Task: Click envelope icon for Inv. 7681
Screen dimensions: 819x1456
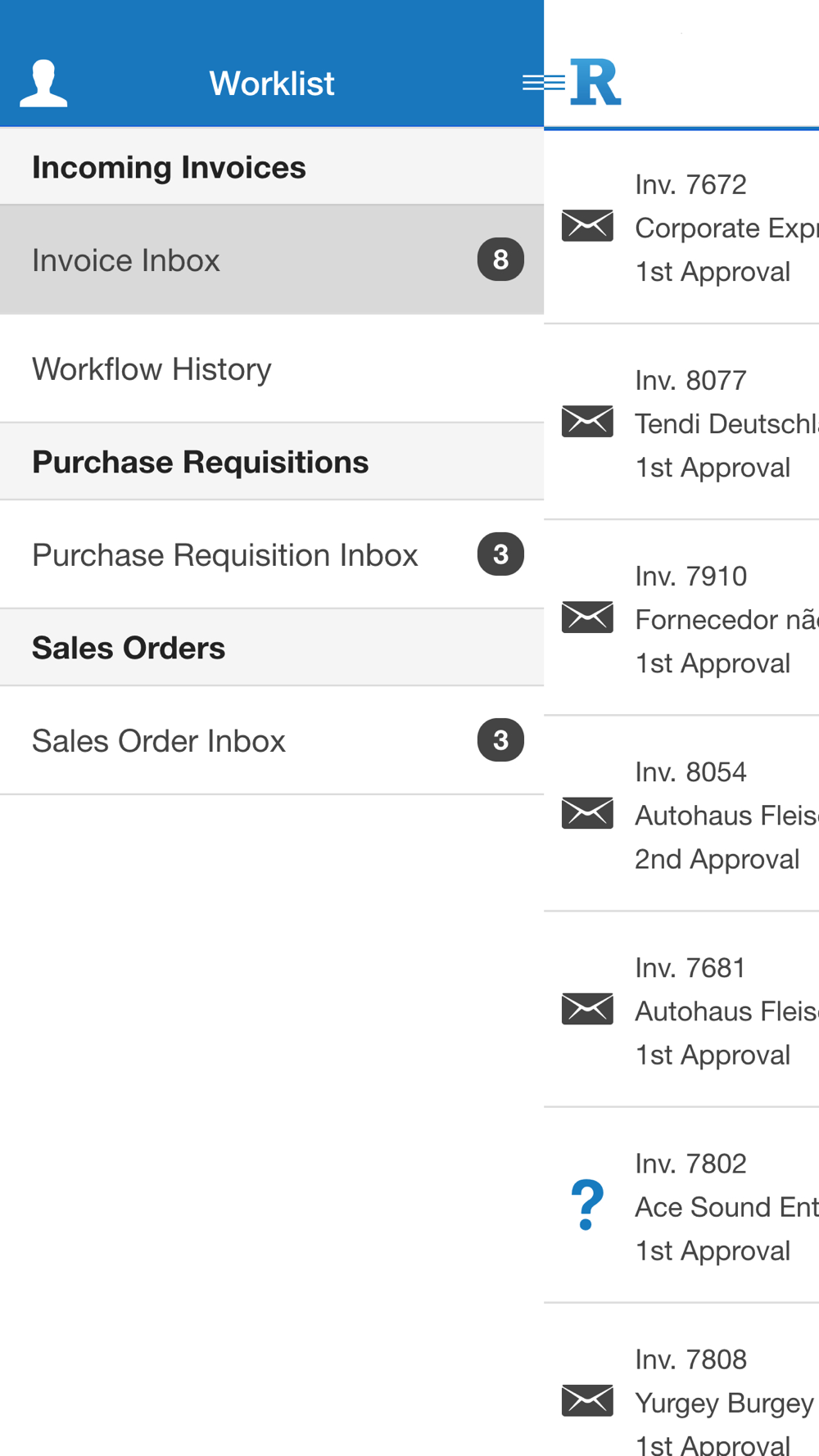Action: (587, 1009)
